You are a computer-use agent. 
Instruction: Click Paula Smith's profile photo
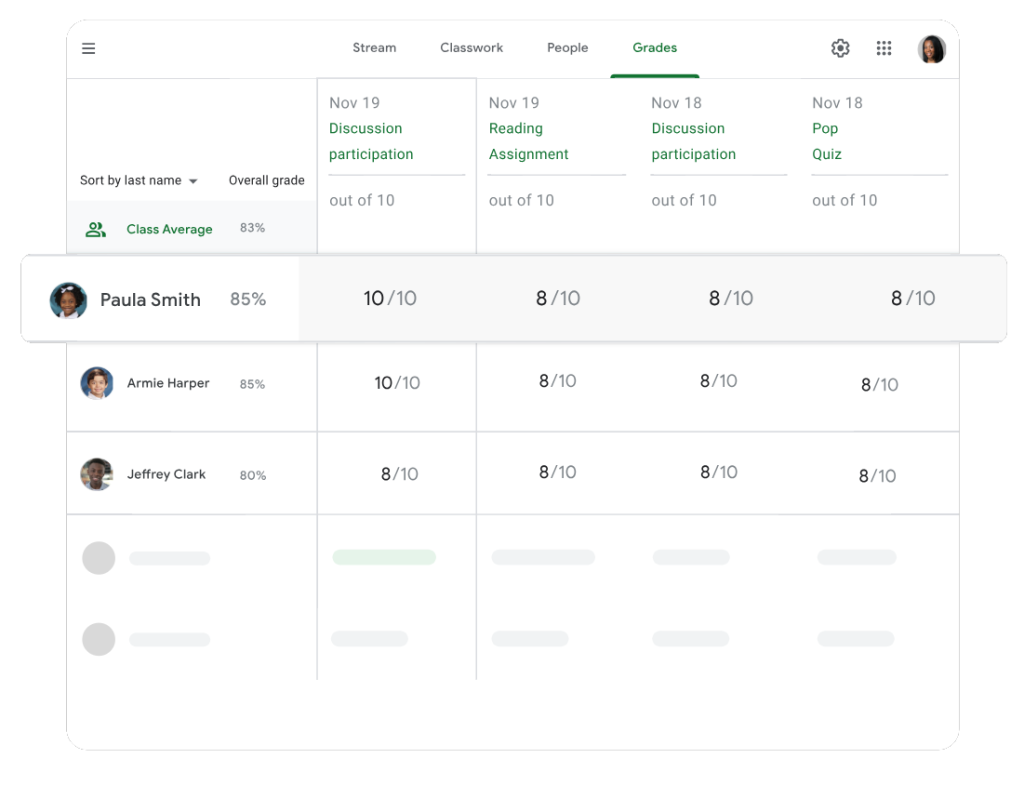click(x=69, y=300)
